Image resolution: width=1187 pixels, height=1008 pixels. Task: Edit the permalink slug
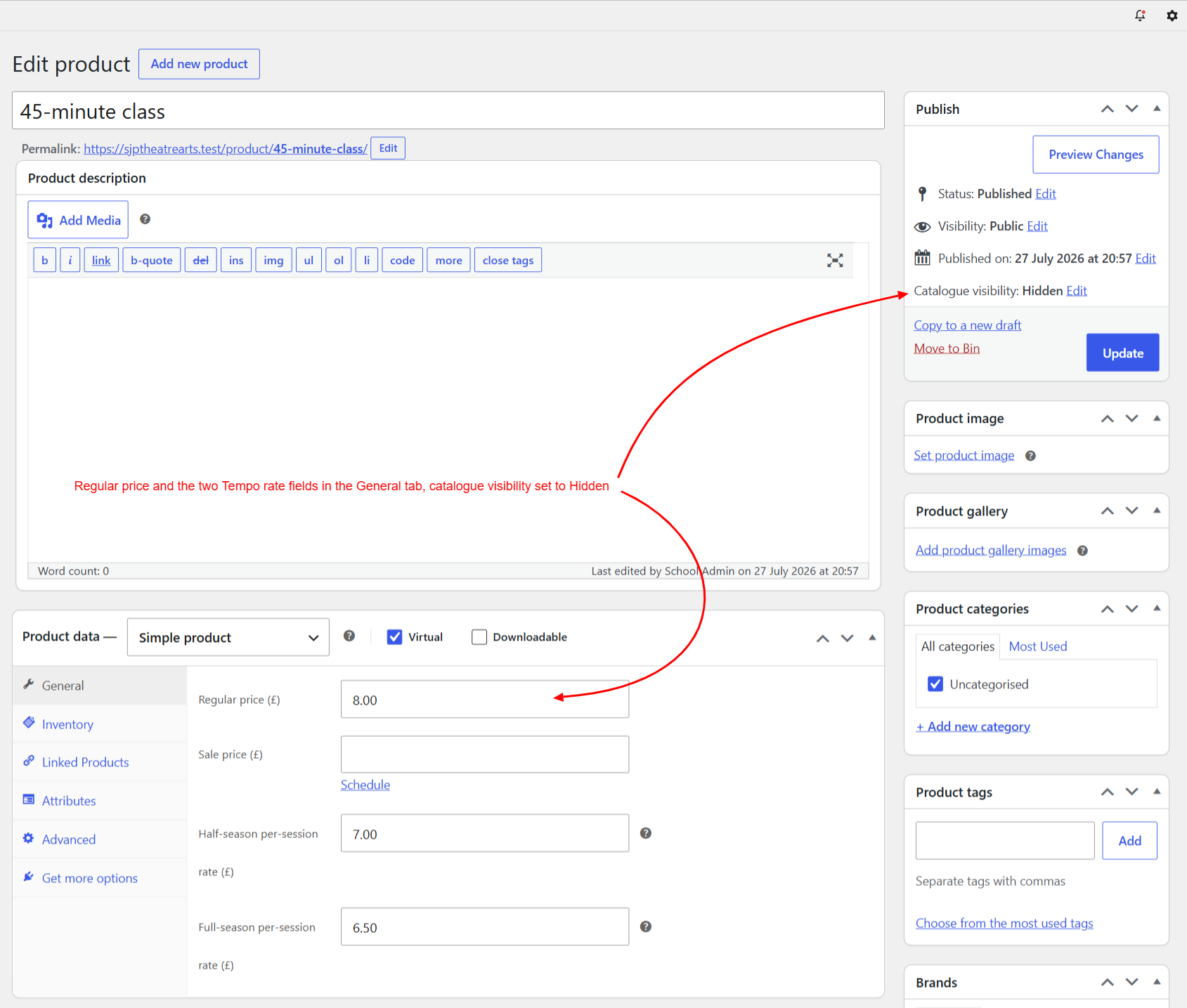(x=388, y=148)
